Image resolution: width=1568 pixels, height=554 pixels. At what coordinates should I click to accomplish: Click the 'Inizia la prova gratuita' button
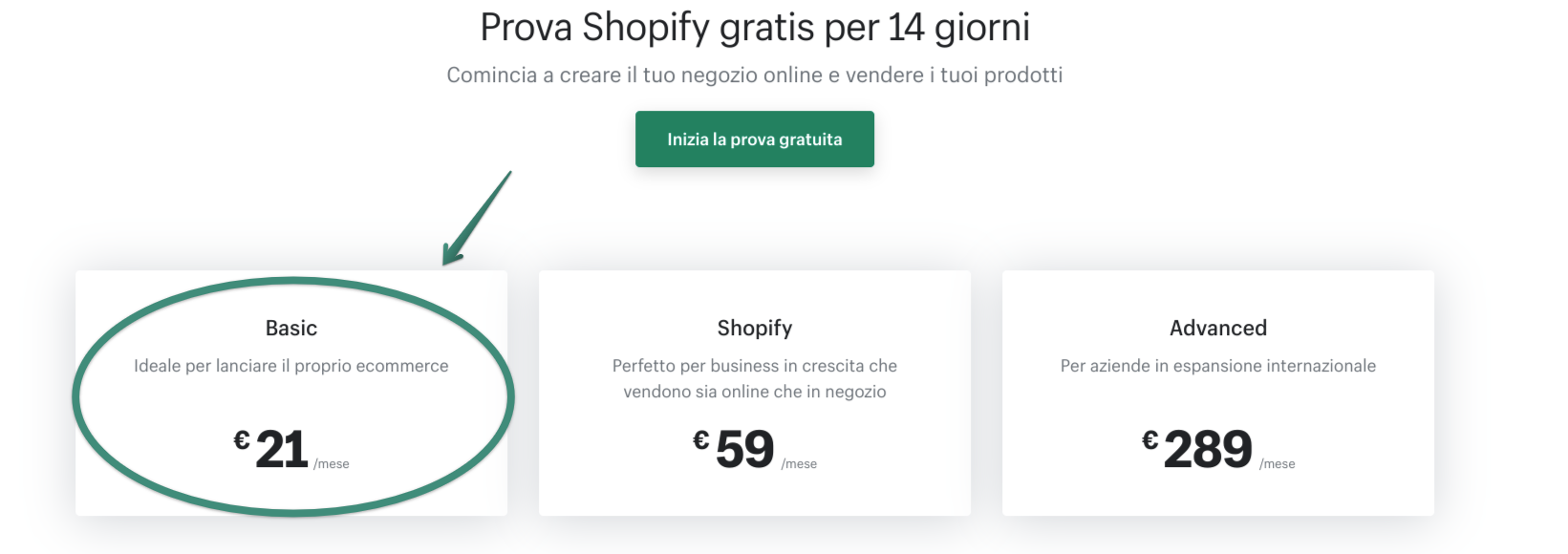[754, 139]
